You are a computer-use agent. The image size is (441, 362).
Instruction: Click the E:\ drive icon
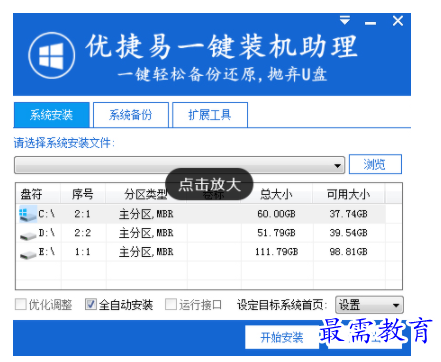click(x=28, y=255)
